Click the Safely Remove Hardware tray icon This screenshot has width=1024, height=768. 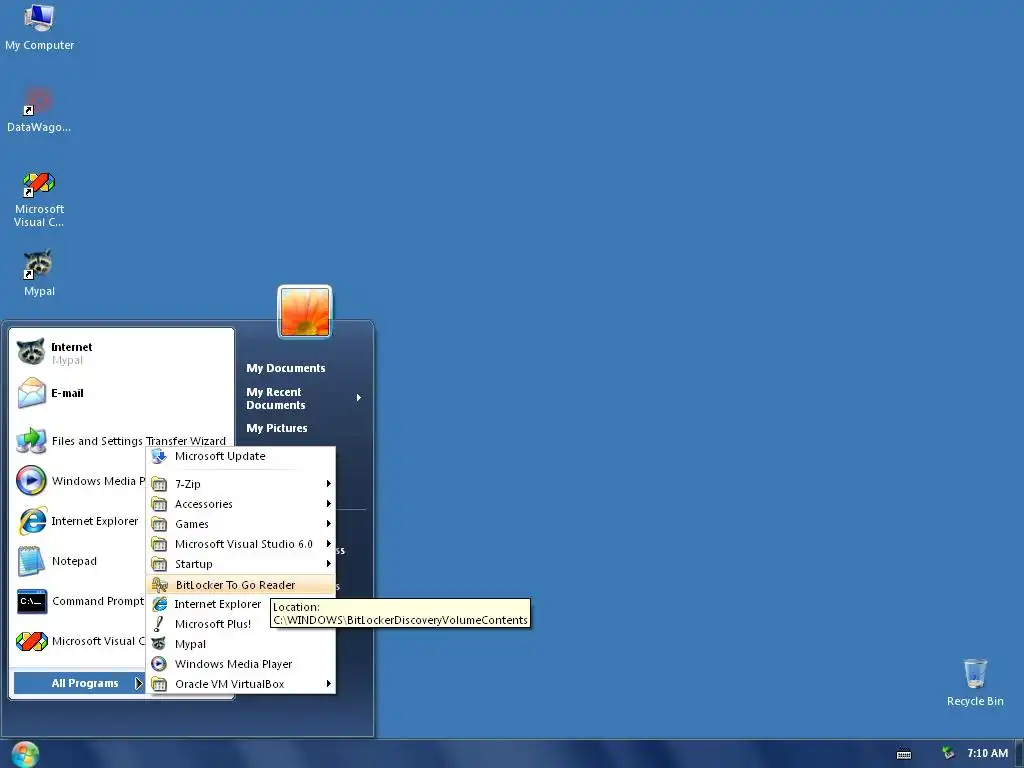click(x=948, y=753)
